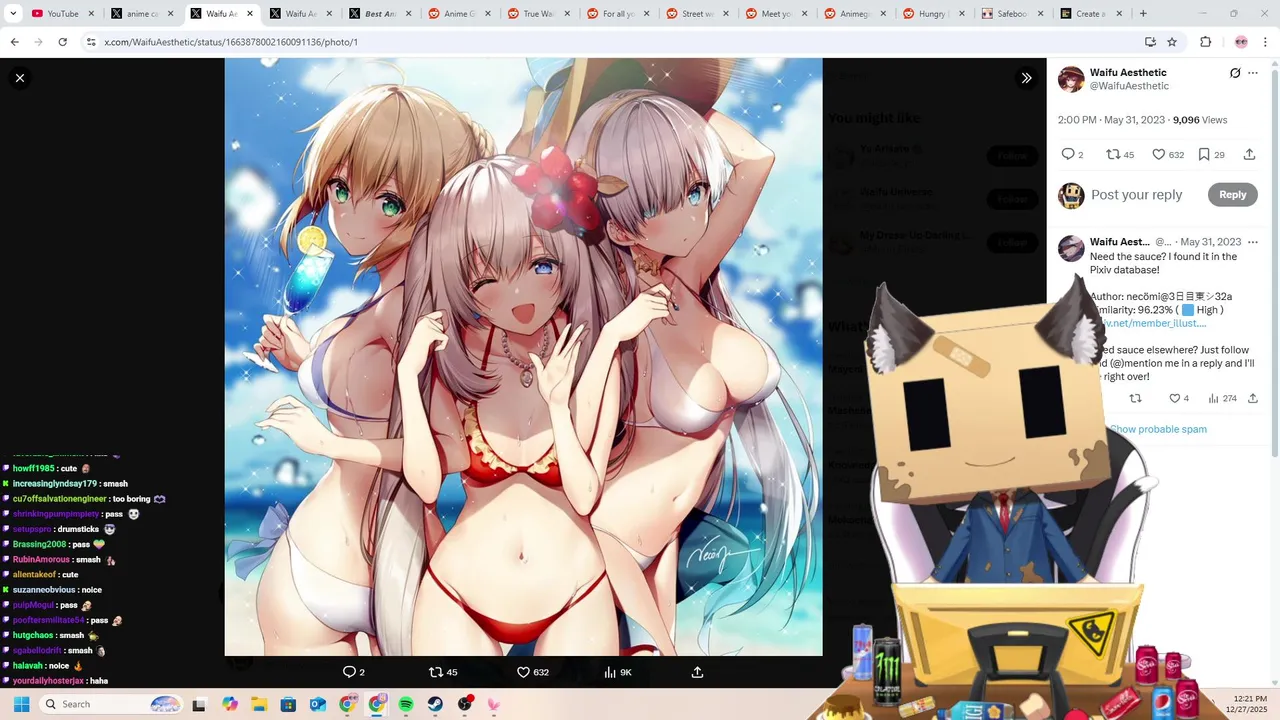Like the post in the sidebar with 632 likes
Viewport: 1280px width, 720px height.
tap(1158, 154)
